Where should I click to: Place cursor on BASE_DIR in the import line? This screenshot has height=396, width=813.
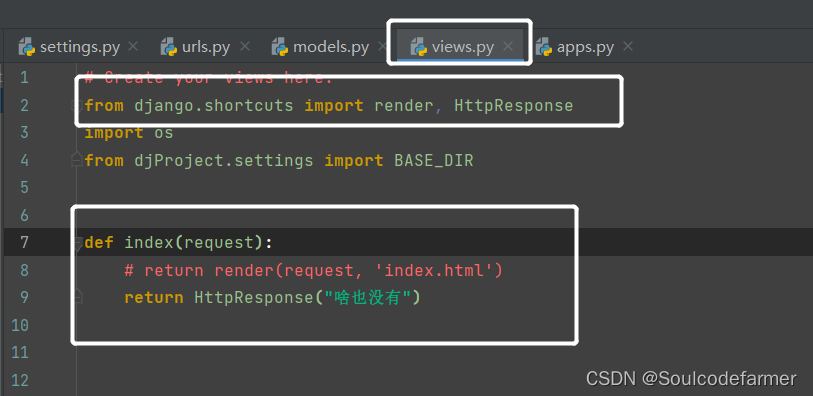pyautogui.click(x=433, y=160)
